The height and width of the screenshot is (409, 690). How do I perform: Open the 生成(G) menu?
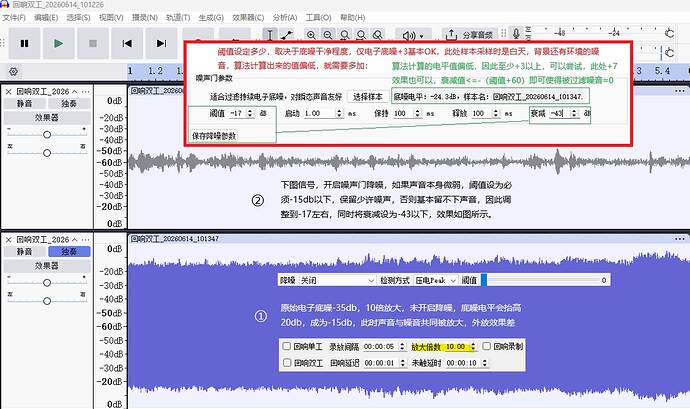point(211,18)
